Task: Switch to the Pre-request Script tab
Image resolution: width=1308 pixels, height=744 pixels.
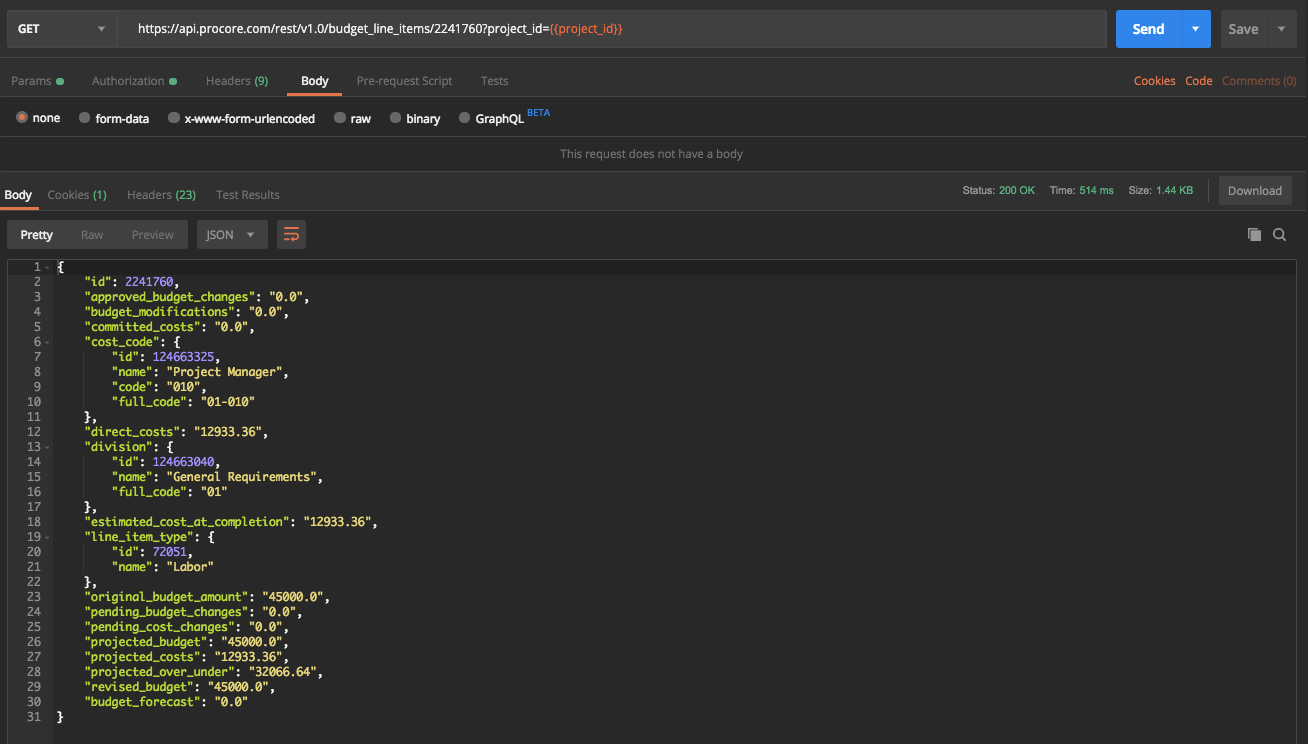Action: [x=404, y=81]
